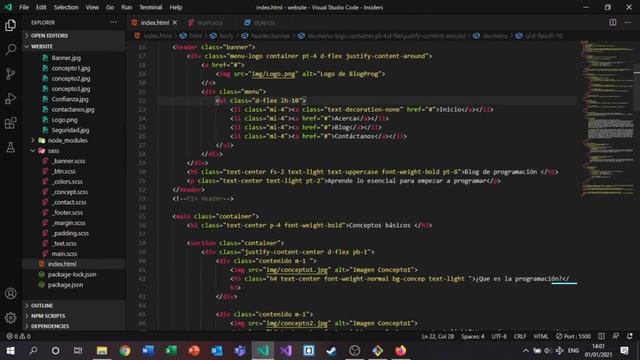
Task: Open taskbar search
Action: (33, 351)
